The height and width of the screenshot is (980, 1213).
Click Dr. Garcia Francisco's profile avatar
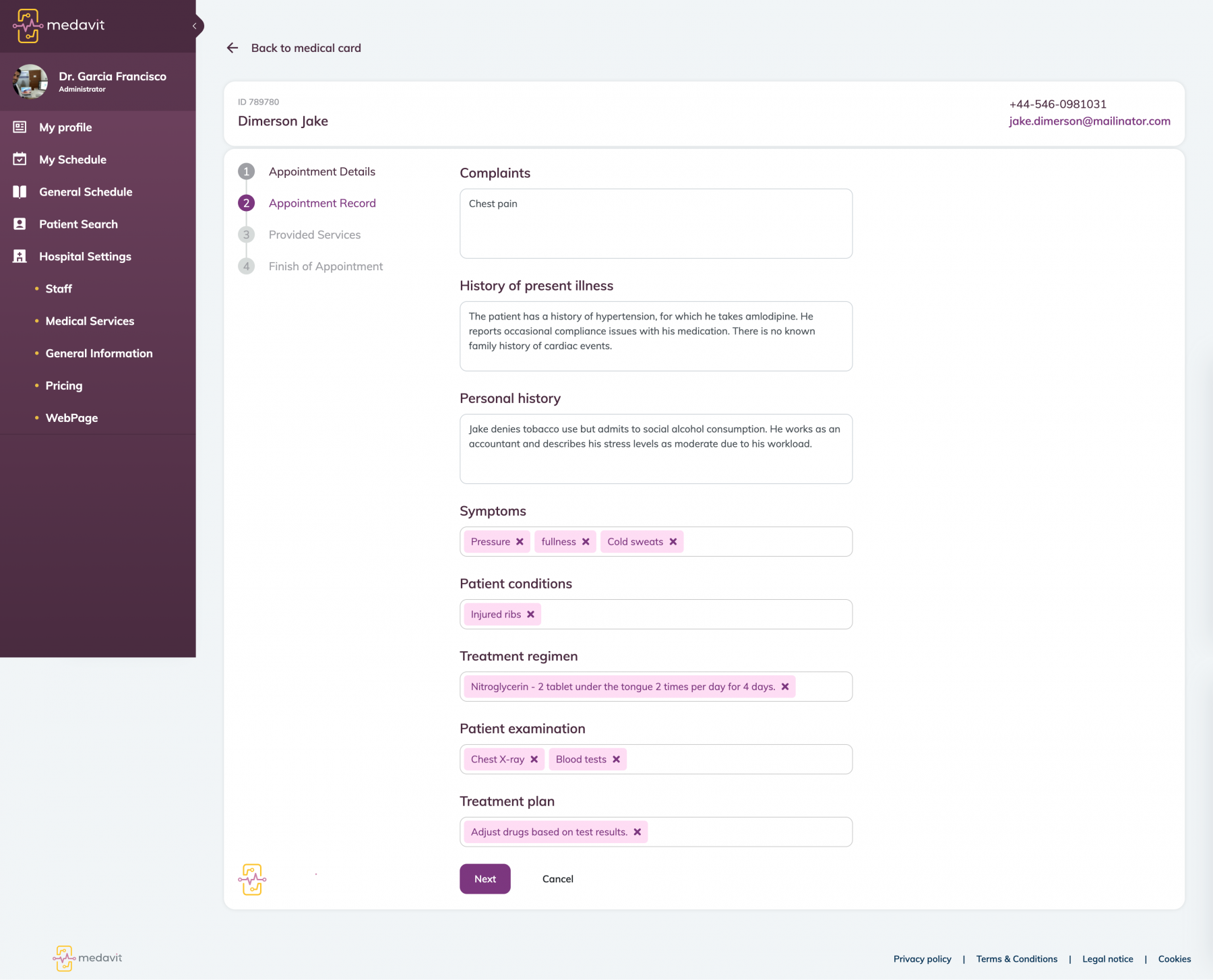[x=30, y=82]
